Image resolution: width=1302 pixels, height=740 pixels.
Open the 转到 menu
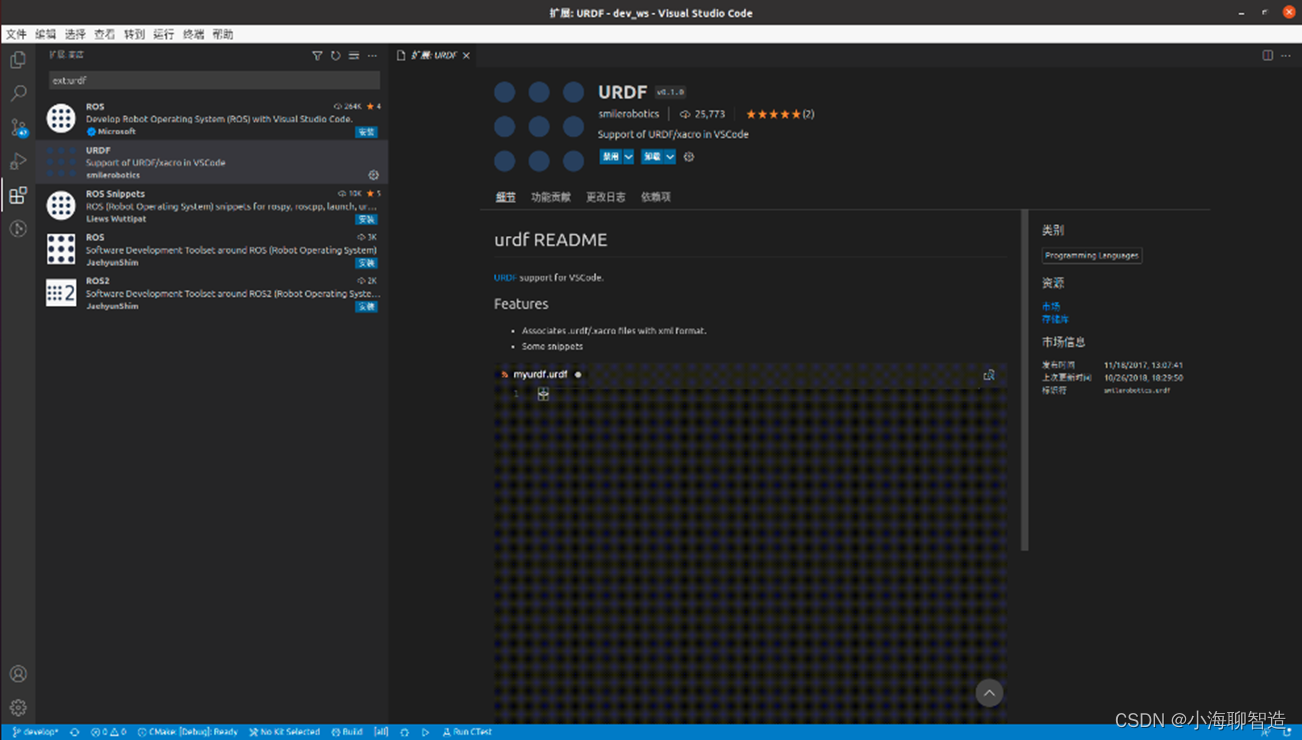134,34
